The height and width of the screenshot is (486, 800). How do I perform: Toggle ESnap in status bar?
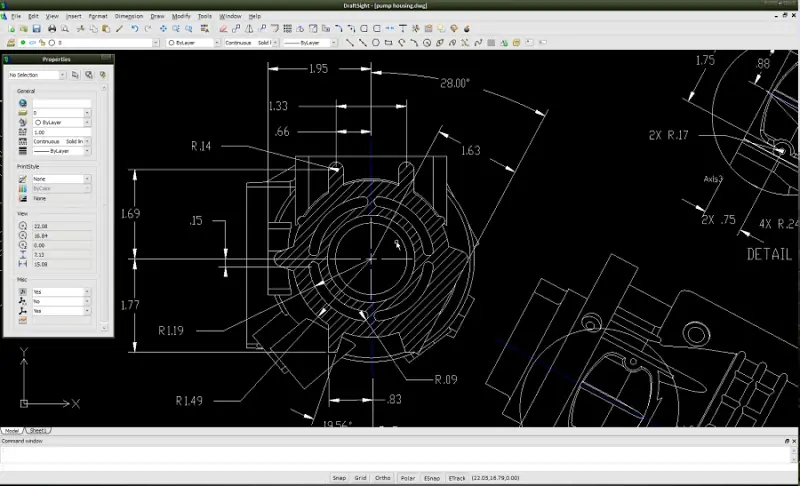tap(432, 478)
